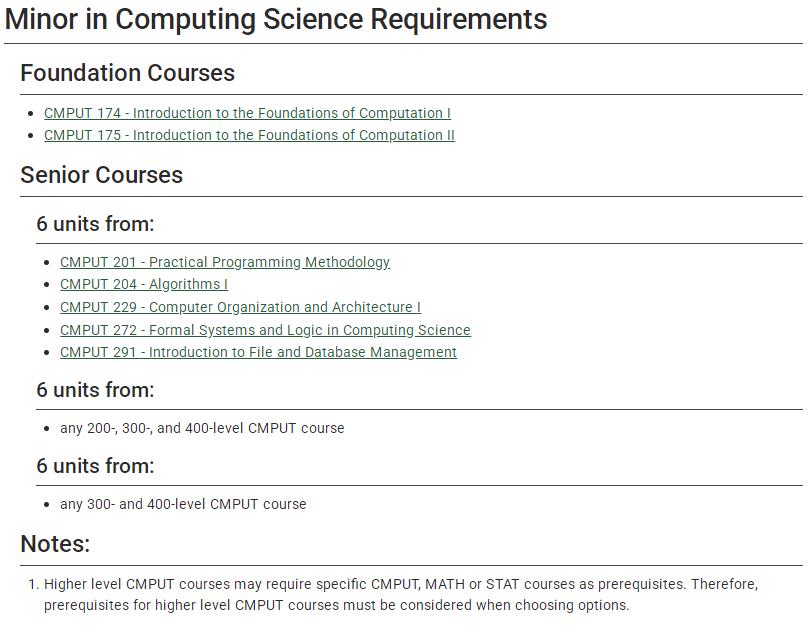Image resolution: width=808 pixels, height=628 pixels.
Task: Click the first '6 units from:' heading
Action: [x=95, y=224]
